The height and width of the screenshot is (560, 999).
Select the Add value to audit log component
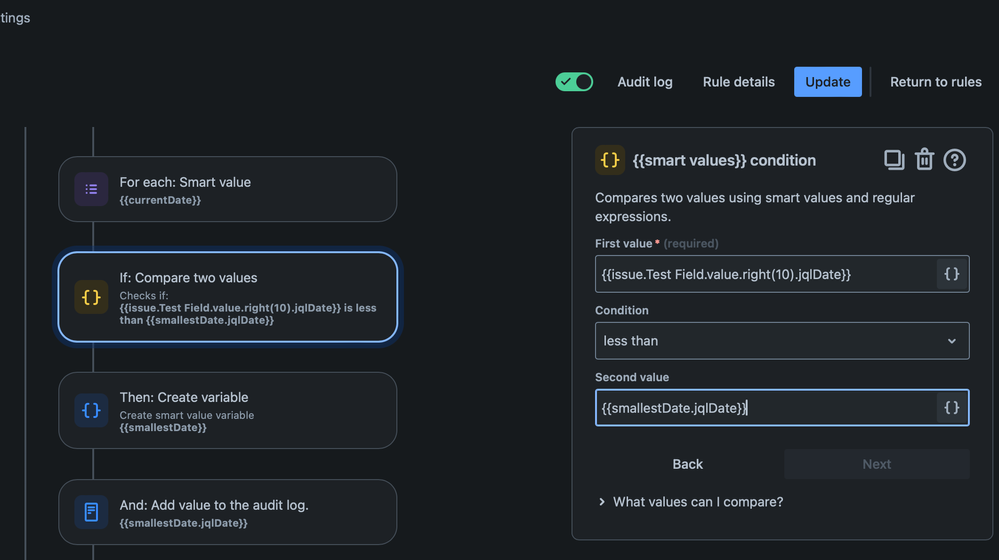coord(227,512)
